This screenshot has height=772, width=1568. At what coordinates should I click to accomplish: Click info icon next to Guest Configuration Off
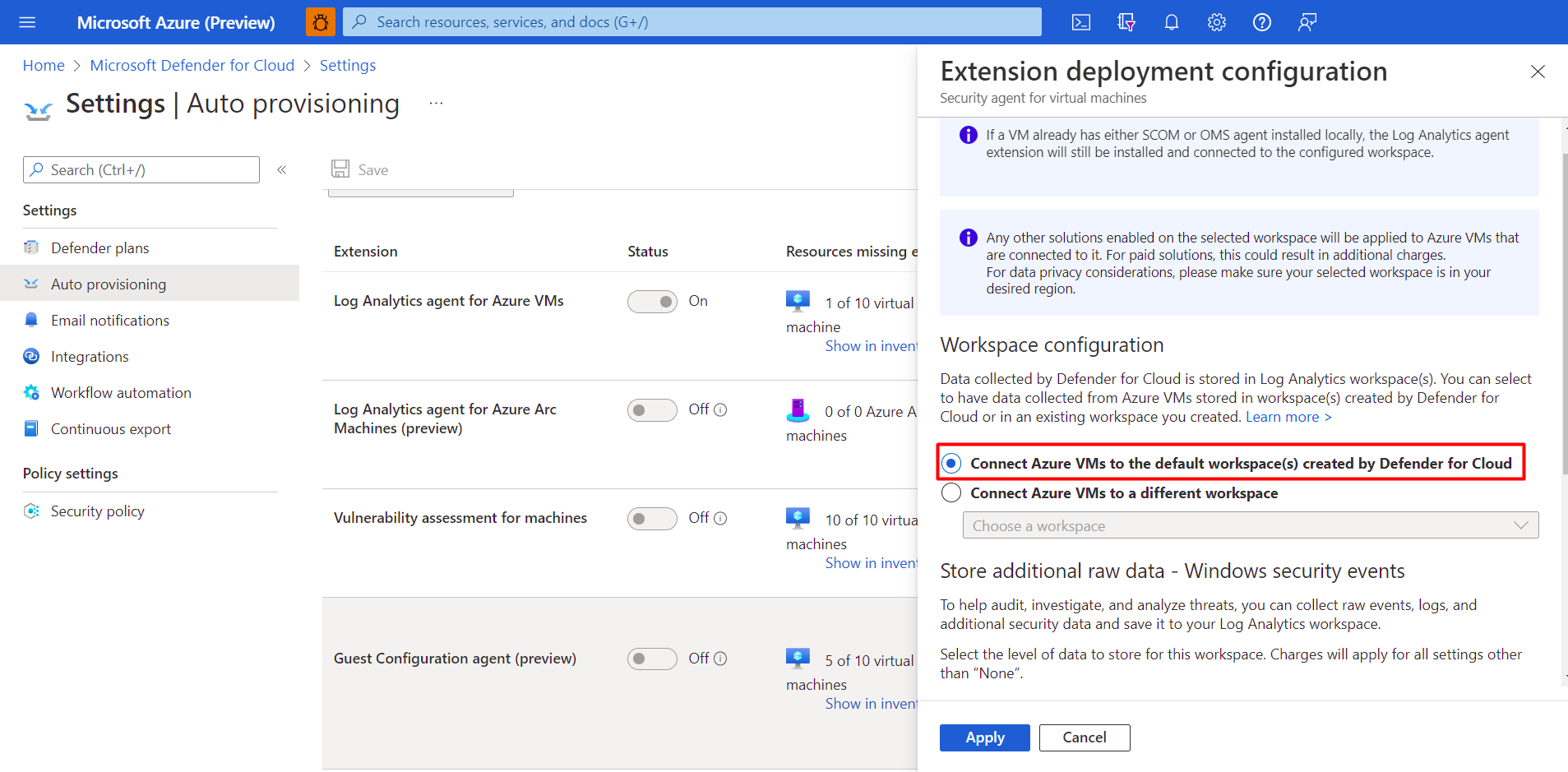[x=720, y=659]
